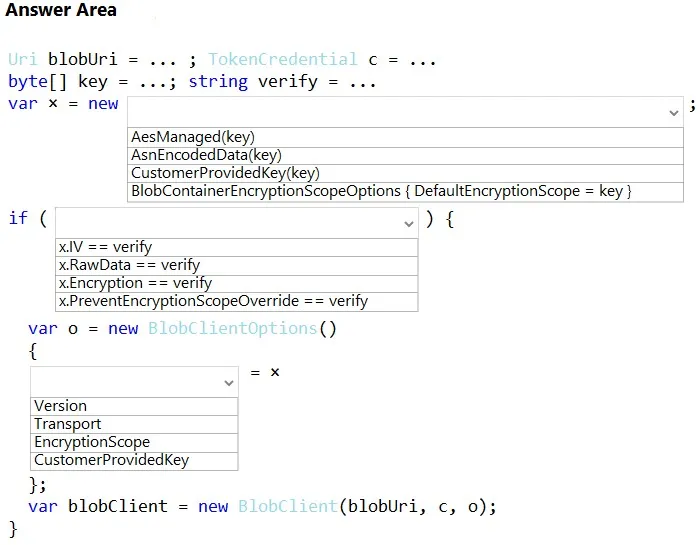The width and height of the screenshot is (700, 545).
Task: Choose BlobContainerEncryptionScopeOptions option
Action: click(x=405, y=191)
